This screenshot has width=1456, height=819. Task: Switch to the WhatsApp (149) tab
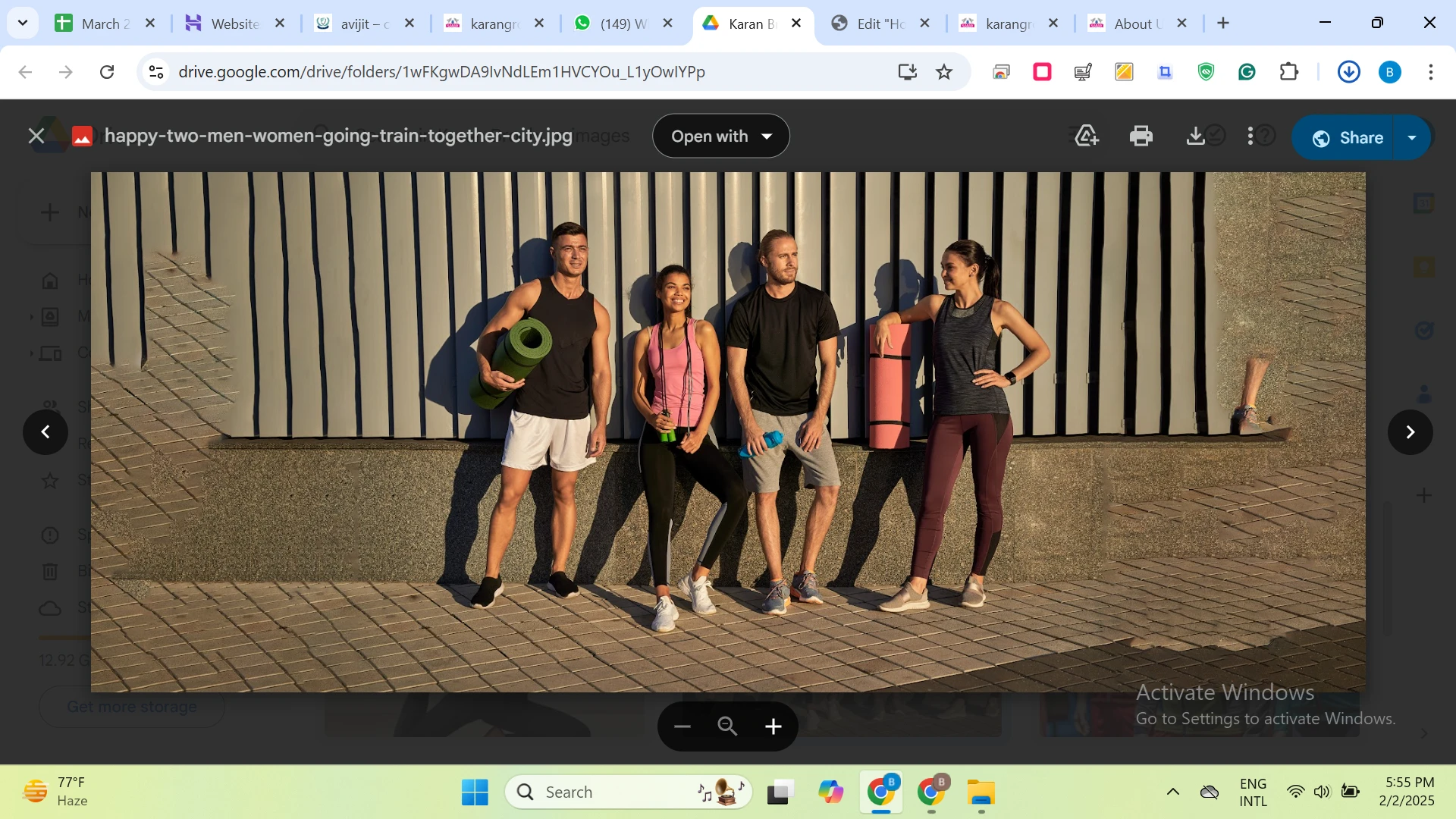[x=622, y=24]
